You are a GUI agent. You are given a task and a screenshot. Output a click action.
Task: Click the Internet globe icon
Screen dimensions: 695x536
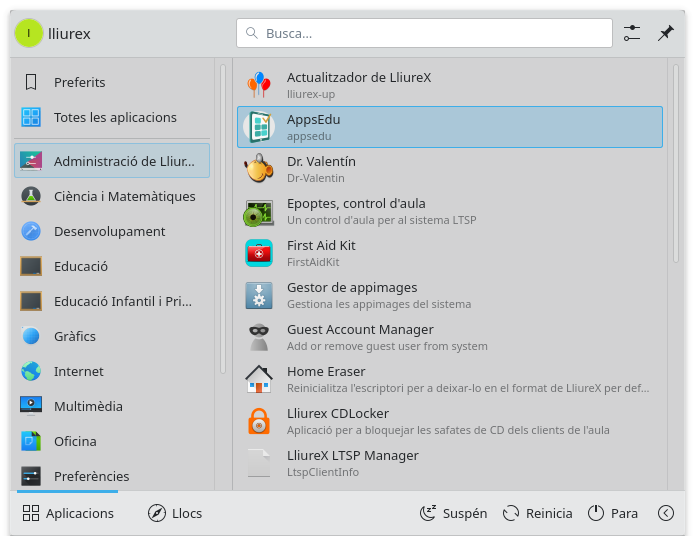[31, 371]
